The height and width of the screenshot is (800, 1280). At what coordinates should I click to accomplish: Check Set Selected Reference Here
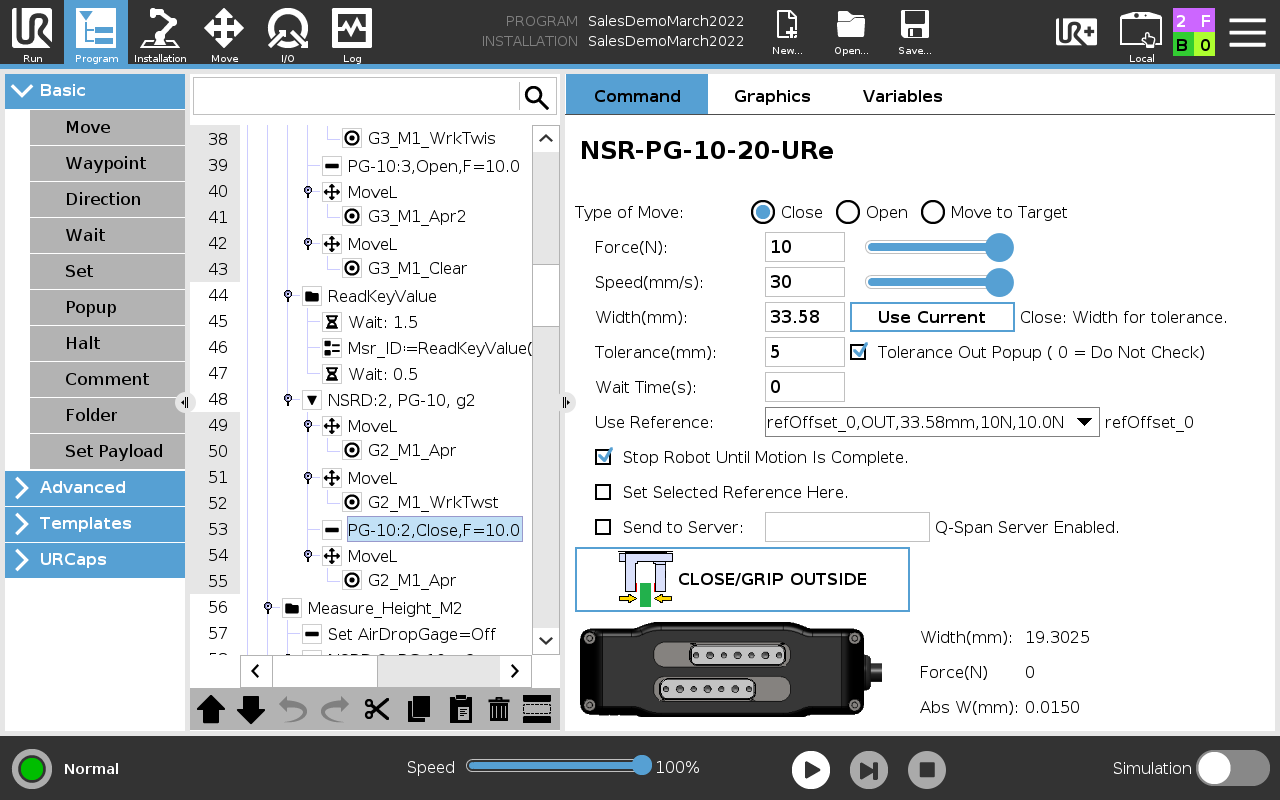[603, 492]
